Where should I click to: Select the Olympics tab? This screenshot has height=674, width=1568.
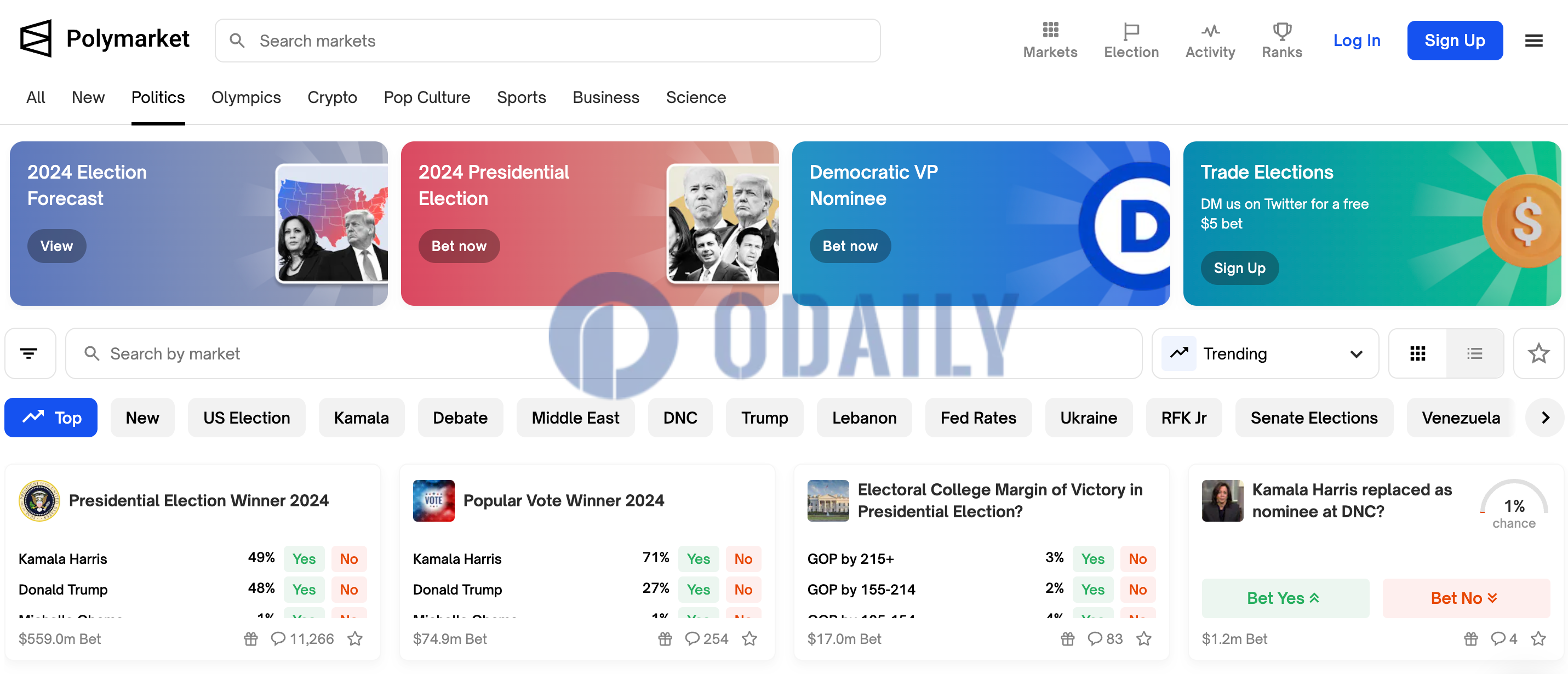point(246,97)
